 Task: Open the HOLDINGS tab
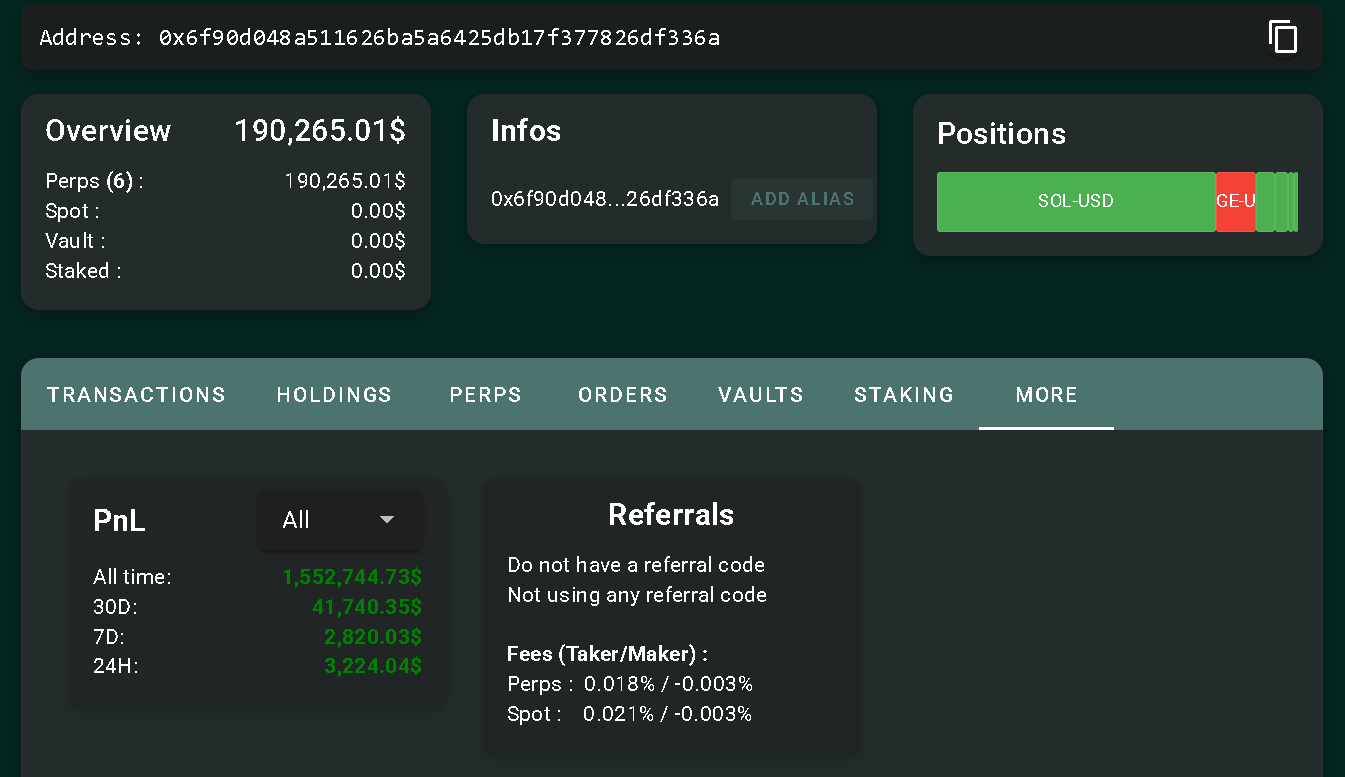coord(334,395)
